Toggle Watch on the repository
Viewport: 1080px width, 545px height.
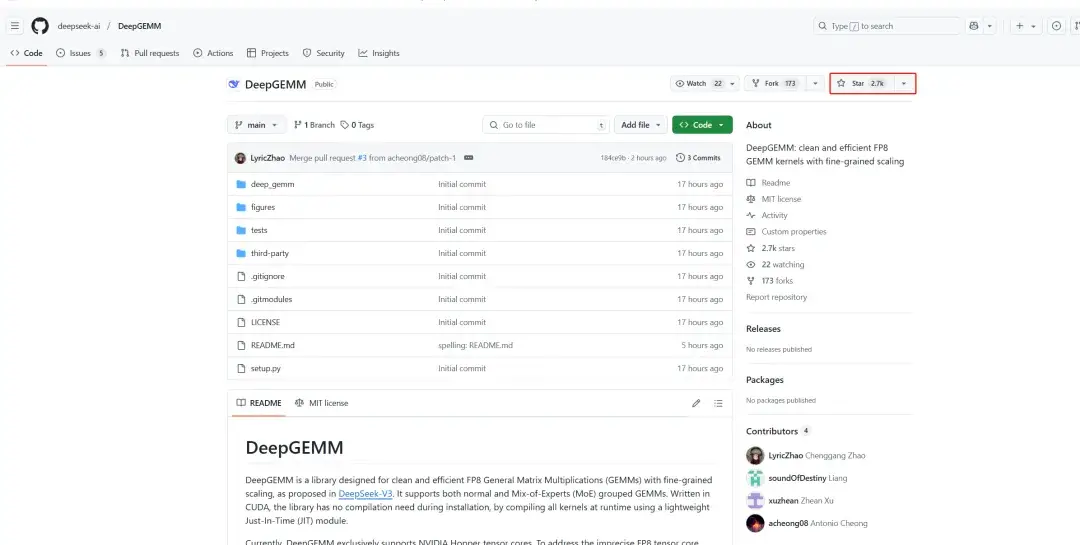pos(698,83)
